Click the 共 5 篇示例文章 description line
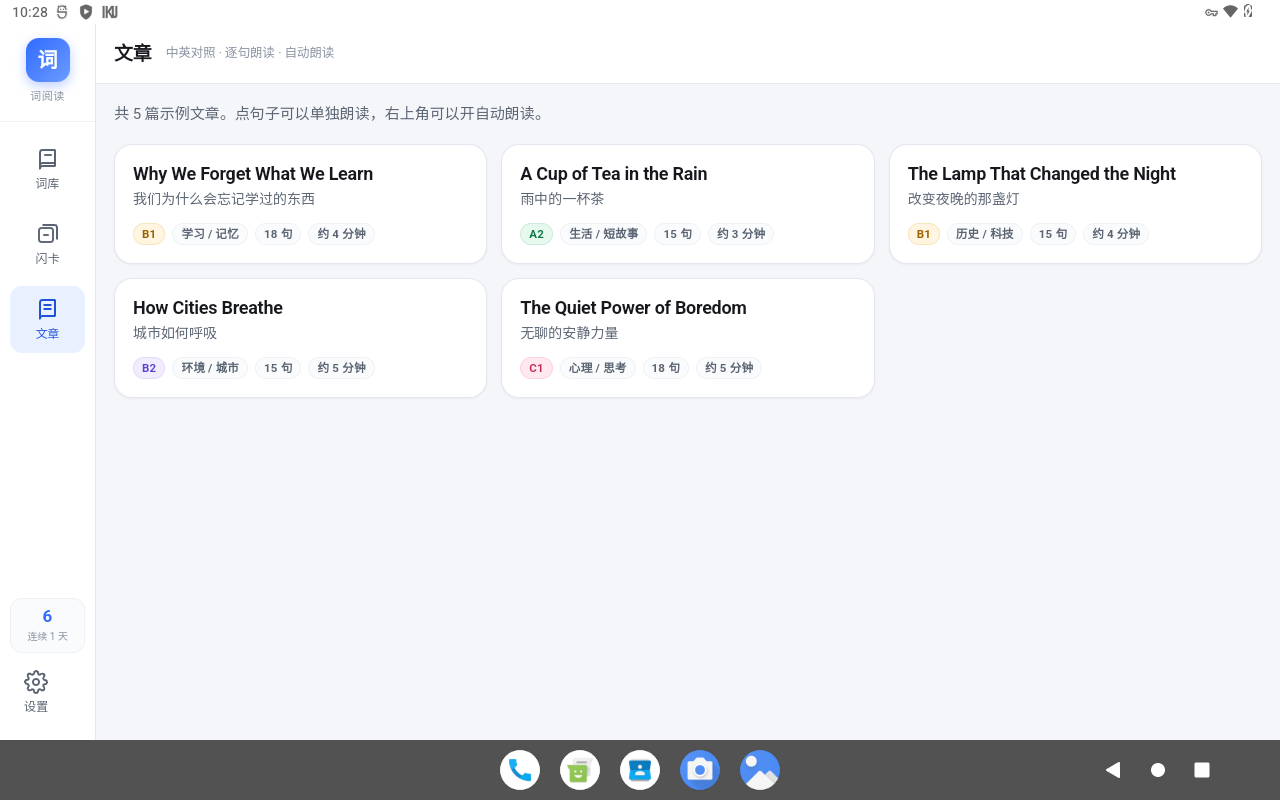Viewport: 1280px width, 800px height. [331, 114]
